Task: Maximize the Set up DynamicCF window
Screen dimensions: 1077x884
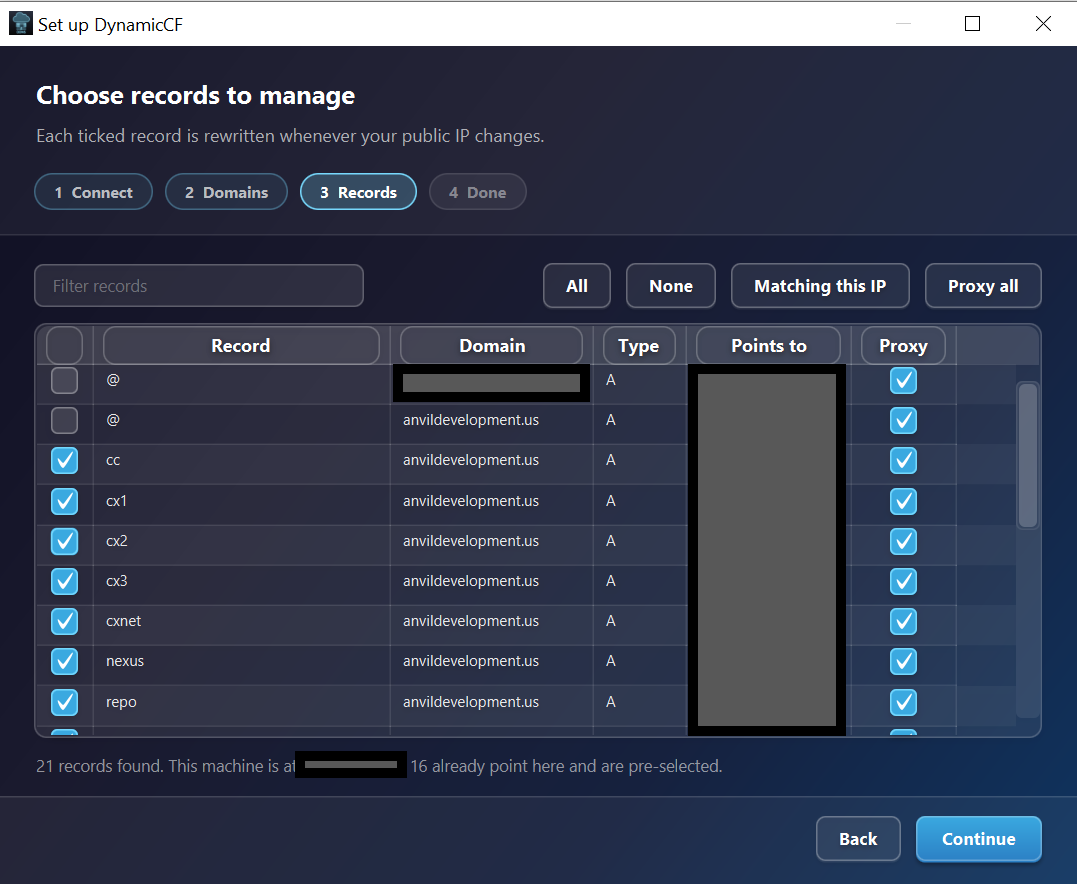Action: 972,23
